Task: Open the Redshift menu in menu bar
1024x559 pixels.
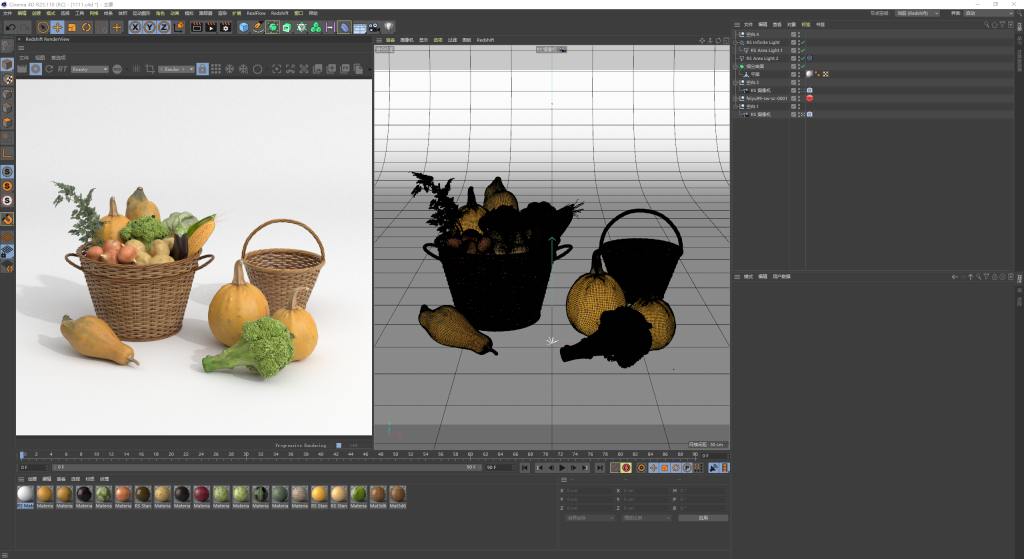Action: (x=280, y=13)
